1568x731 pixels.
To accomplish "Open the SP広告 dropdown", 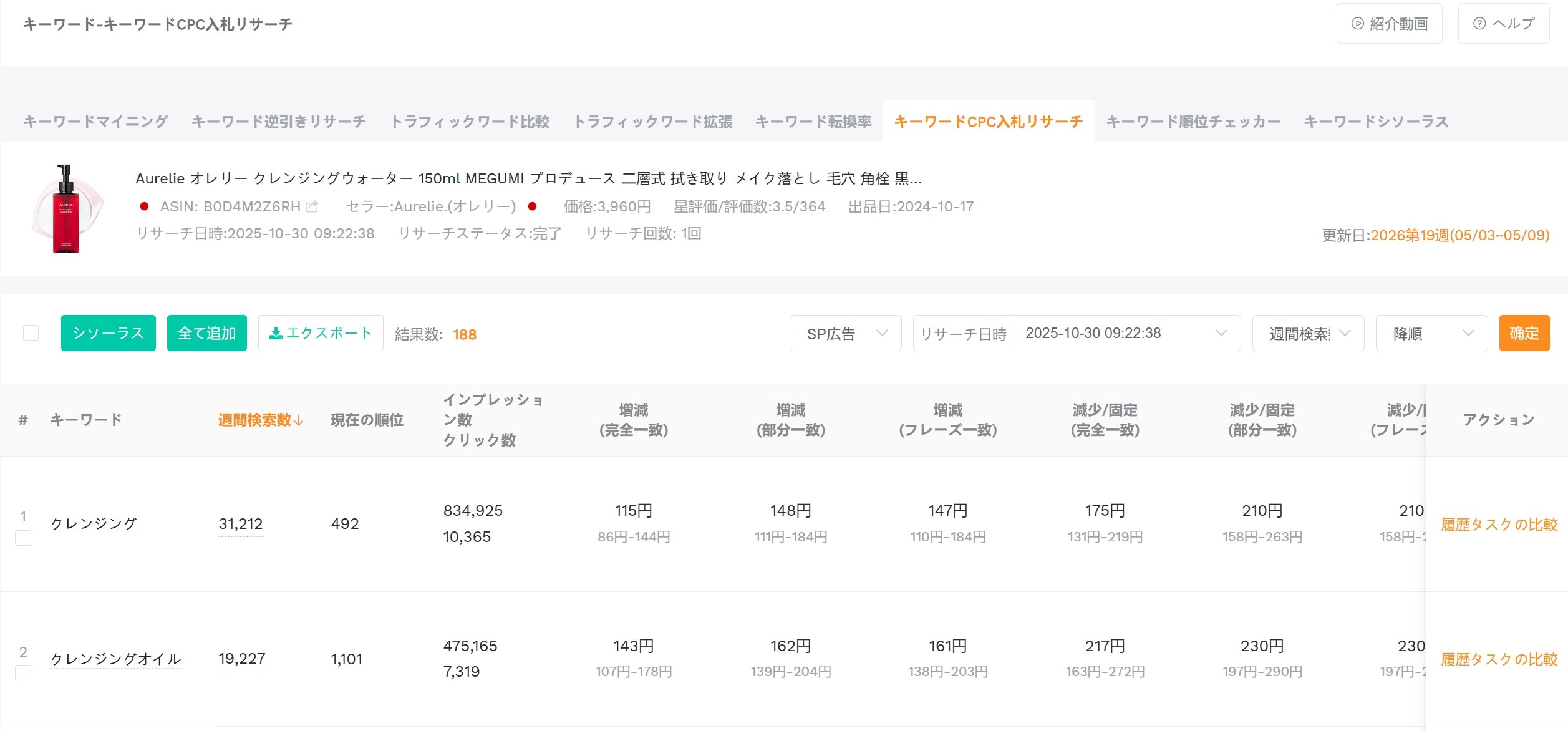I will [x=845, y=333].
